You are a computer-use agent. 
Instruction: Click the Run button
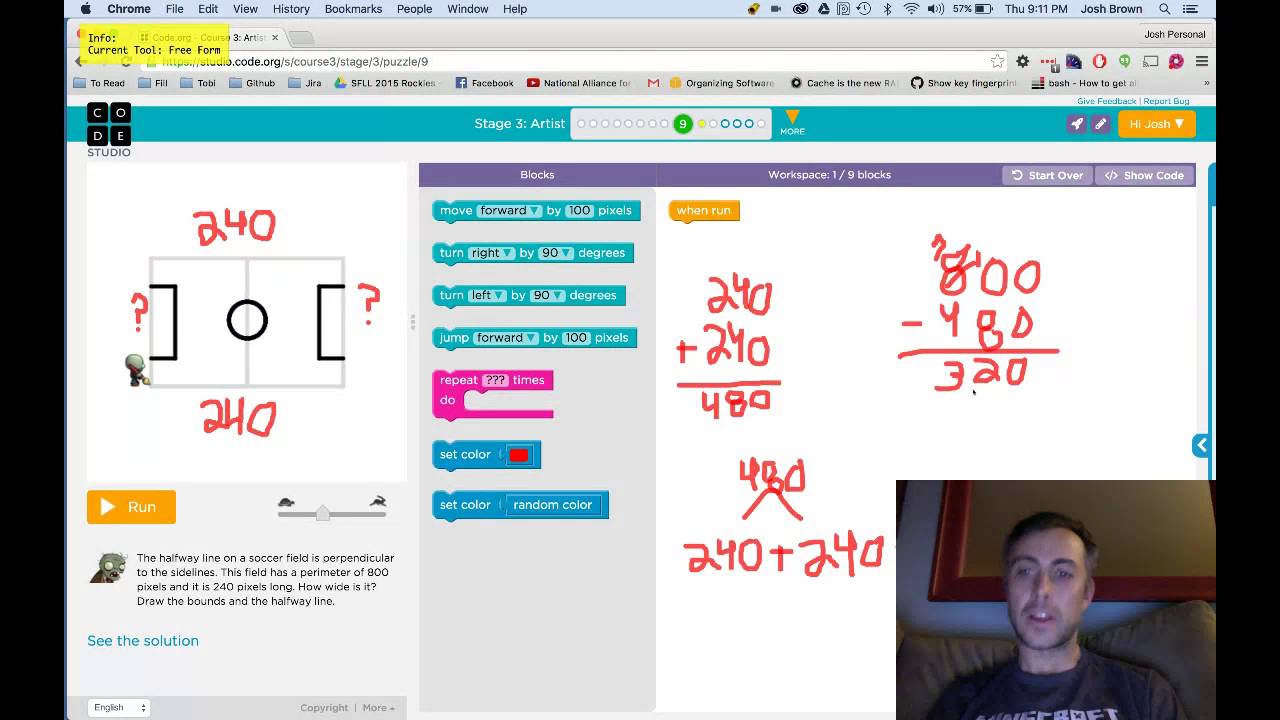click(131, 507)
